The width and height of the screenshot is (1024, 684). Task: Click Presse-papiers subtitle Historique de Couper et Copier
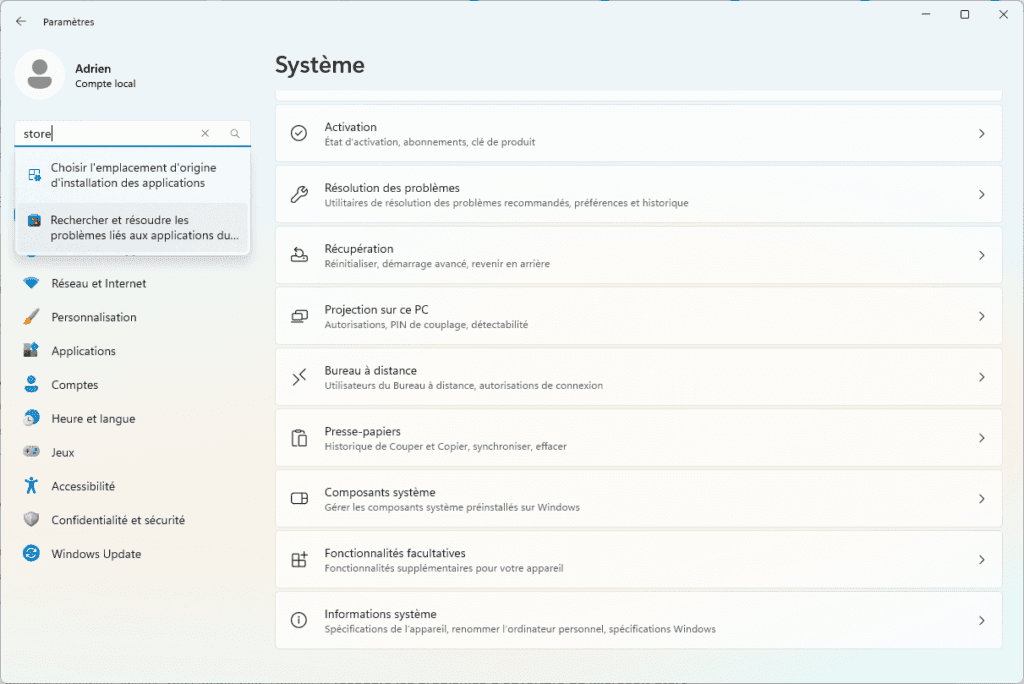coord(445,446)
